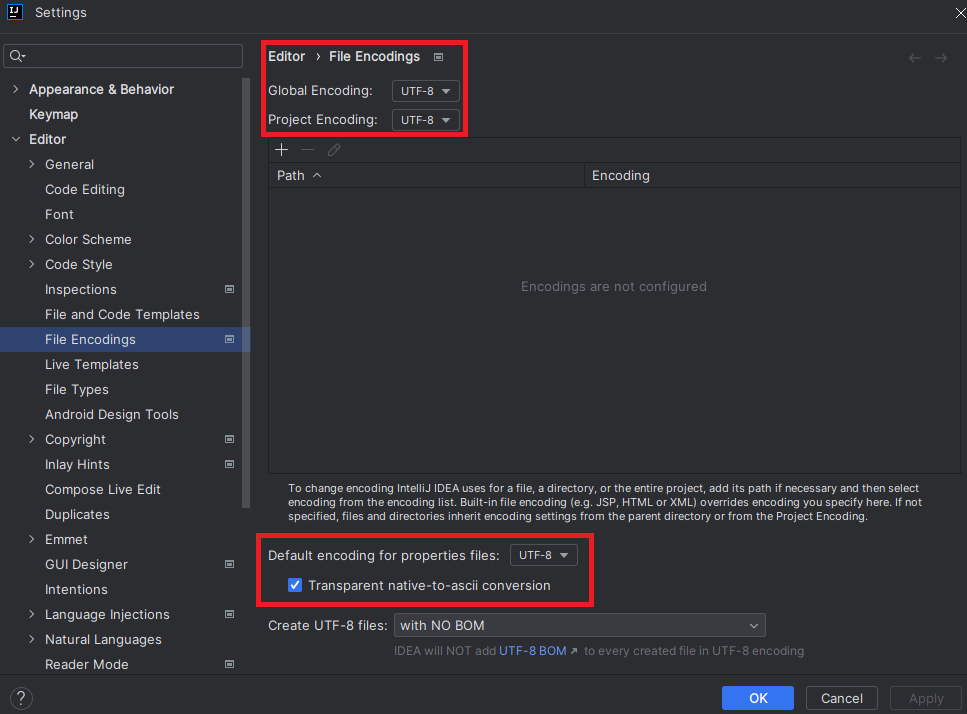Click the project icon next to GUI Designer
967x714 pixels.
(229, 564)
